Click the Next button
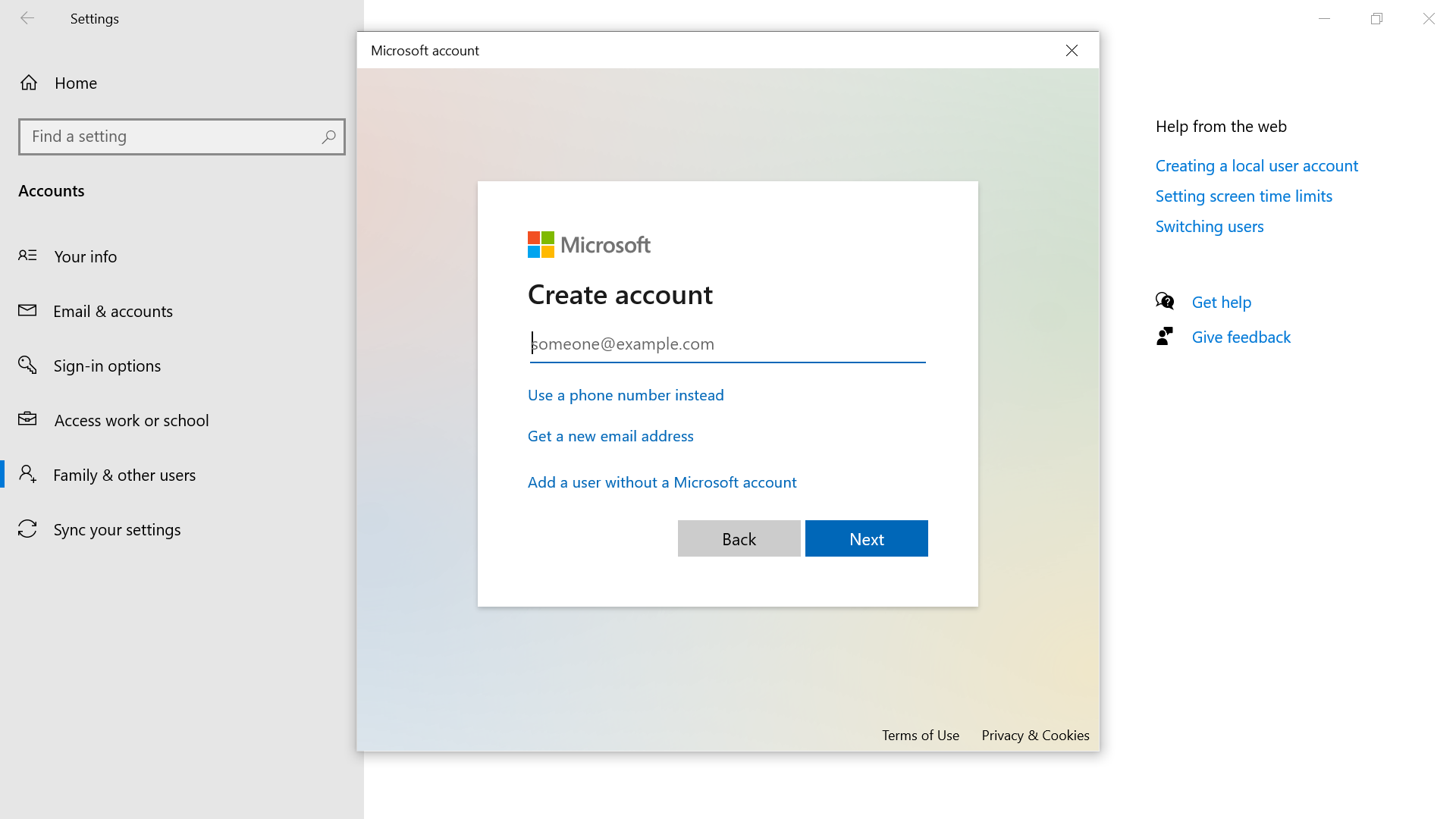The height and width of the screenshot is (819, 1456). [867, 538]
